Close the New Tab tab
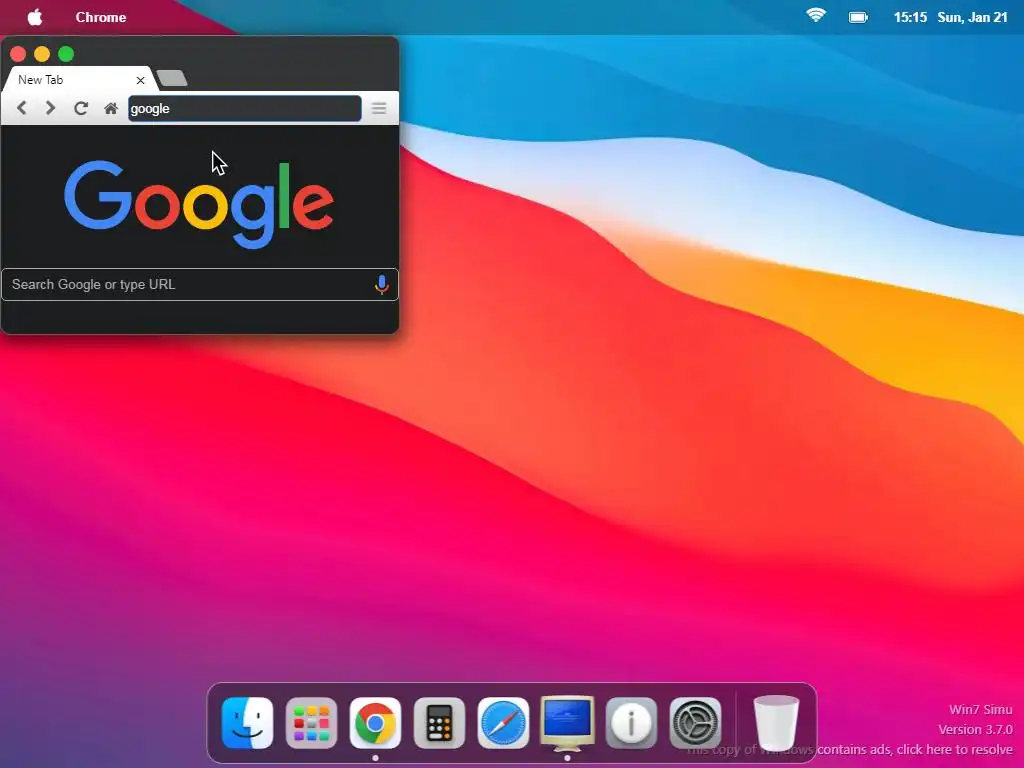Viewport: 1024px width, 768px height. (x=140, y=80)
